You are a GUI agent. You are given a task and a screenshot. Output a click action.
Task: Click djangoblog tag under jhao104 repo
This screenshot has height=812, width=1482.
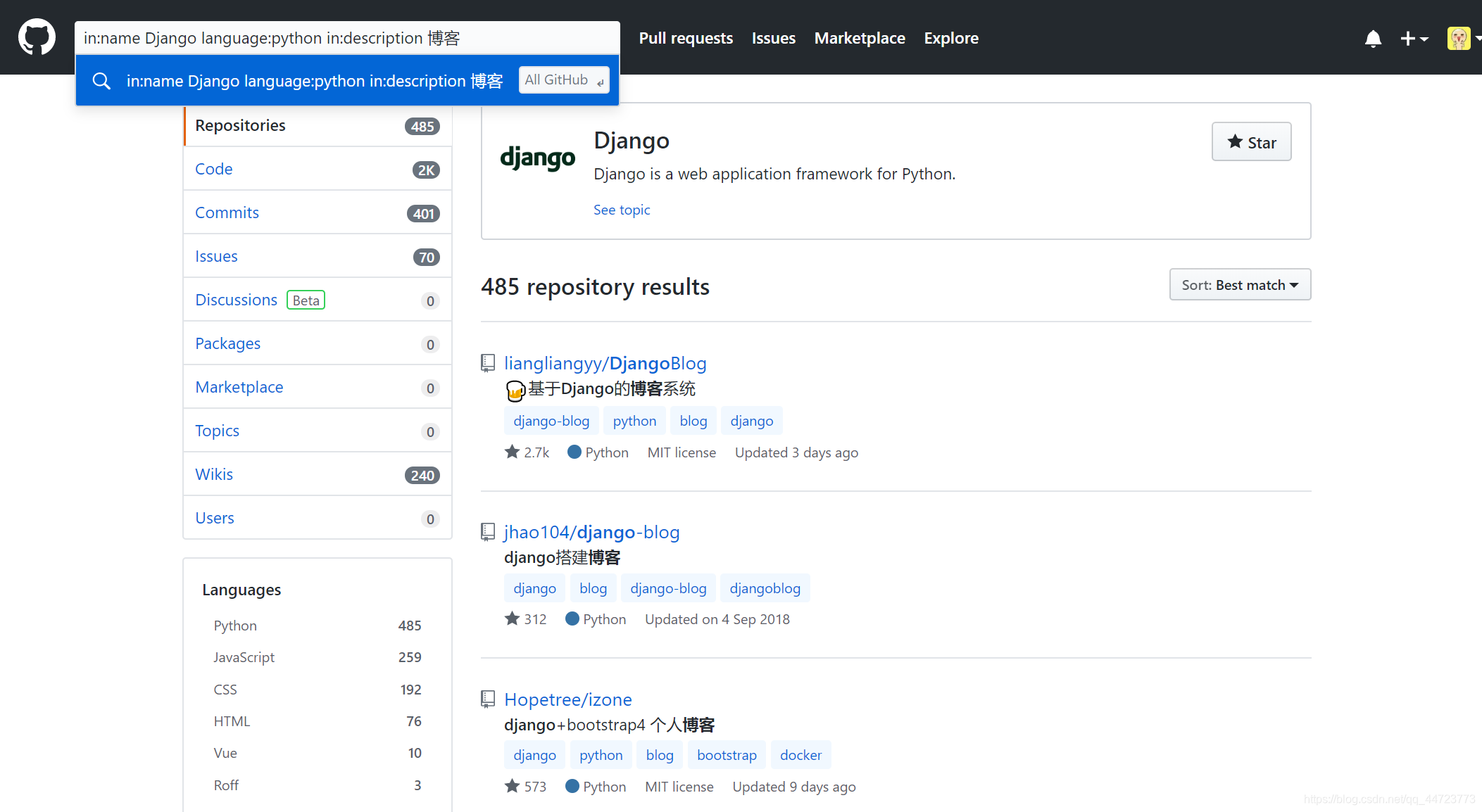pyautogui.click(x=765, y=588)
